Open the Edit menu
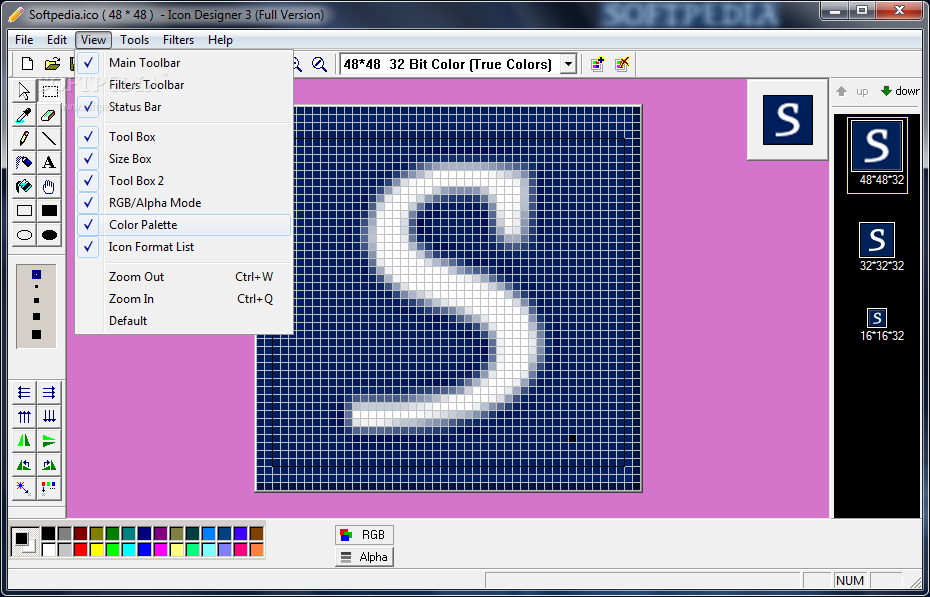930x597 pixels. click(57, 40)
